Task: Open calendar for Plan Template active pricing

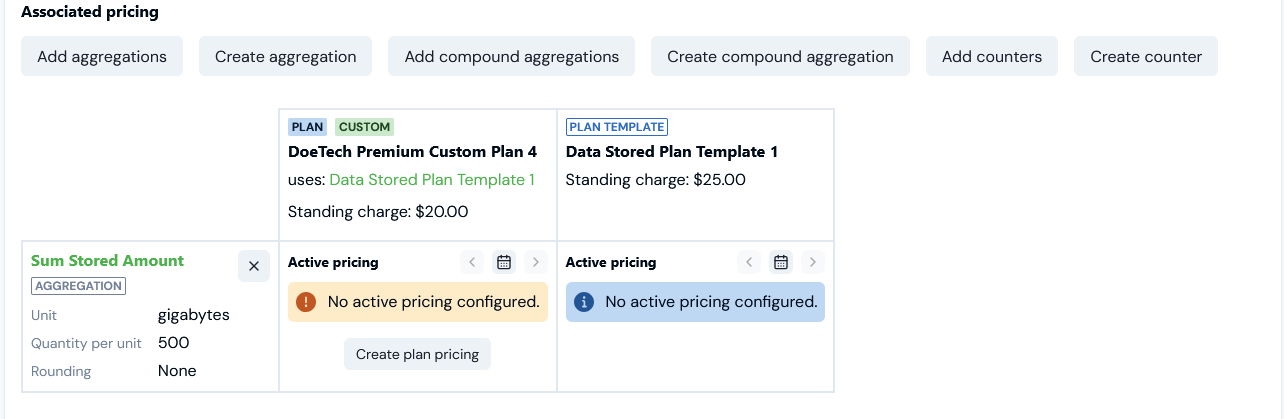Action: [x=781, y=262]
